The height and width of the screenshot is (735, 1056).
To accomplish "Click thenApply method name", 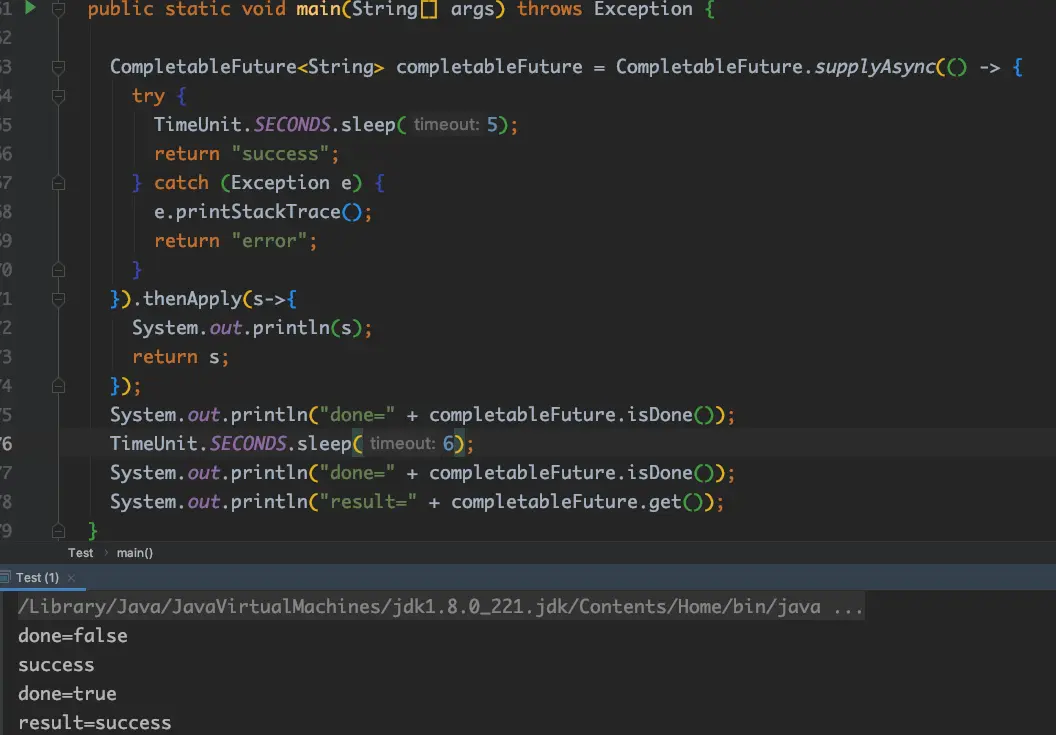I will 192,298.
